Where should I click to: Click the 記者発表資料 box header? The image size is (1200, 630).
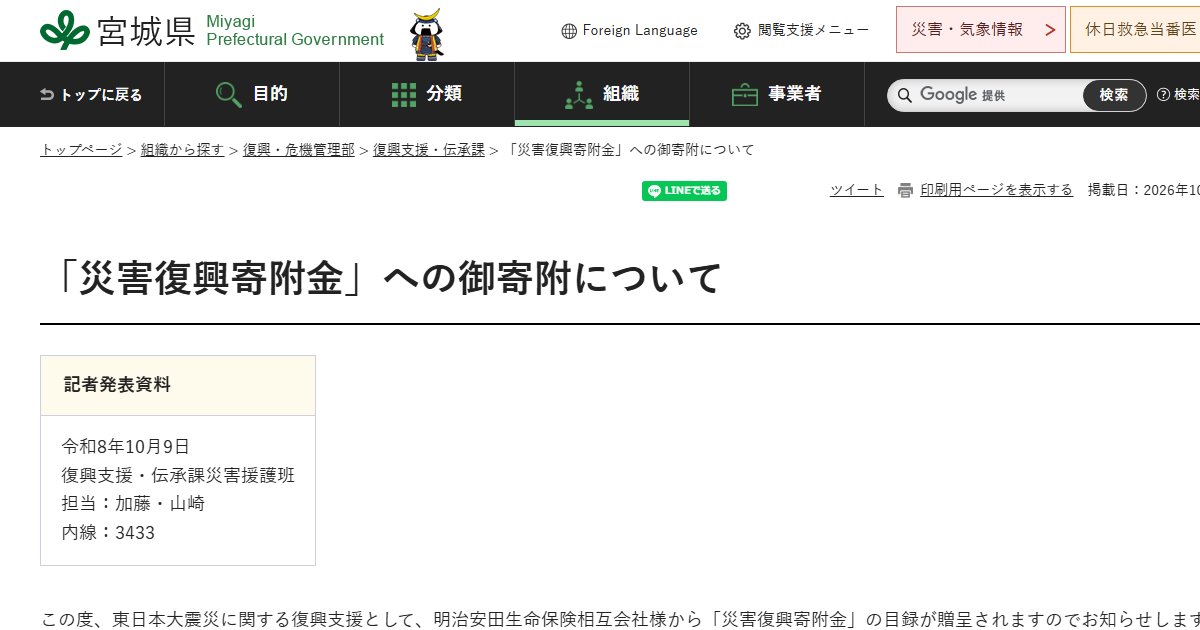[x=178, y=385]
